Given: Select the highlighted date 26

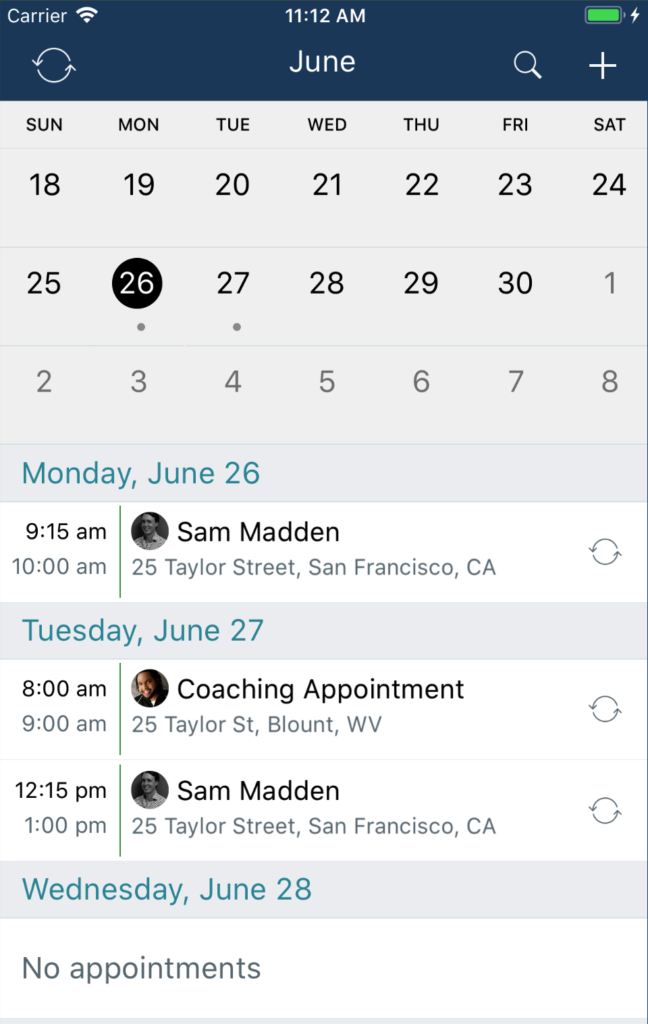Looking at the screenshot, I should 137,283.
